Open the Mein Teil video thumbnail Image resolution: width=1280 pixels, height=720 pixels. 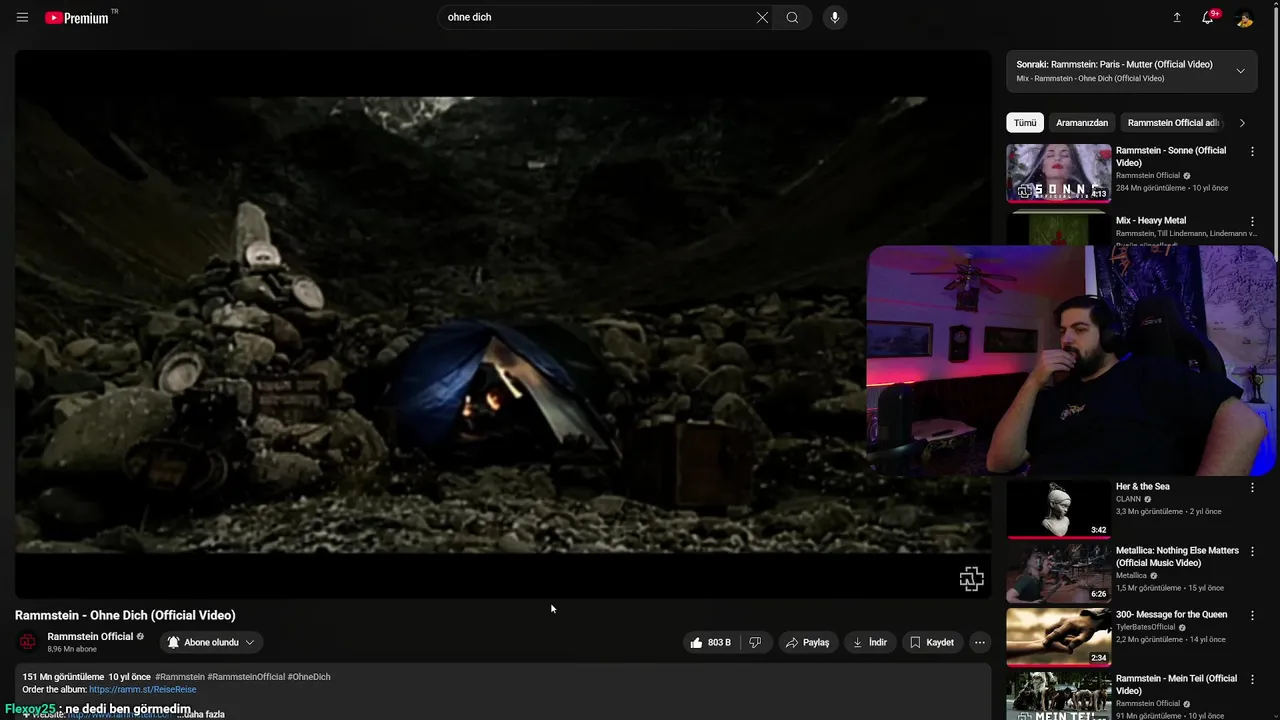click(1058, 696)
